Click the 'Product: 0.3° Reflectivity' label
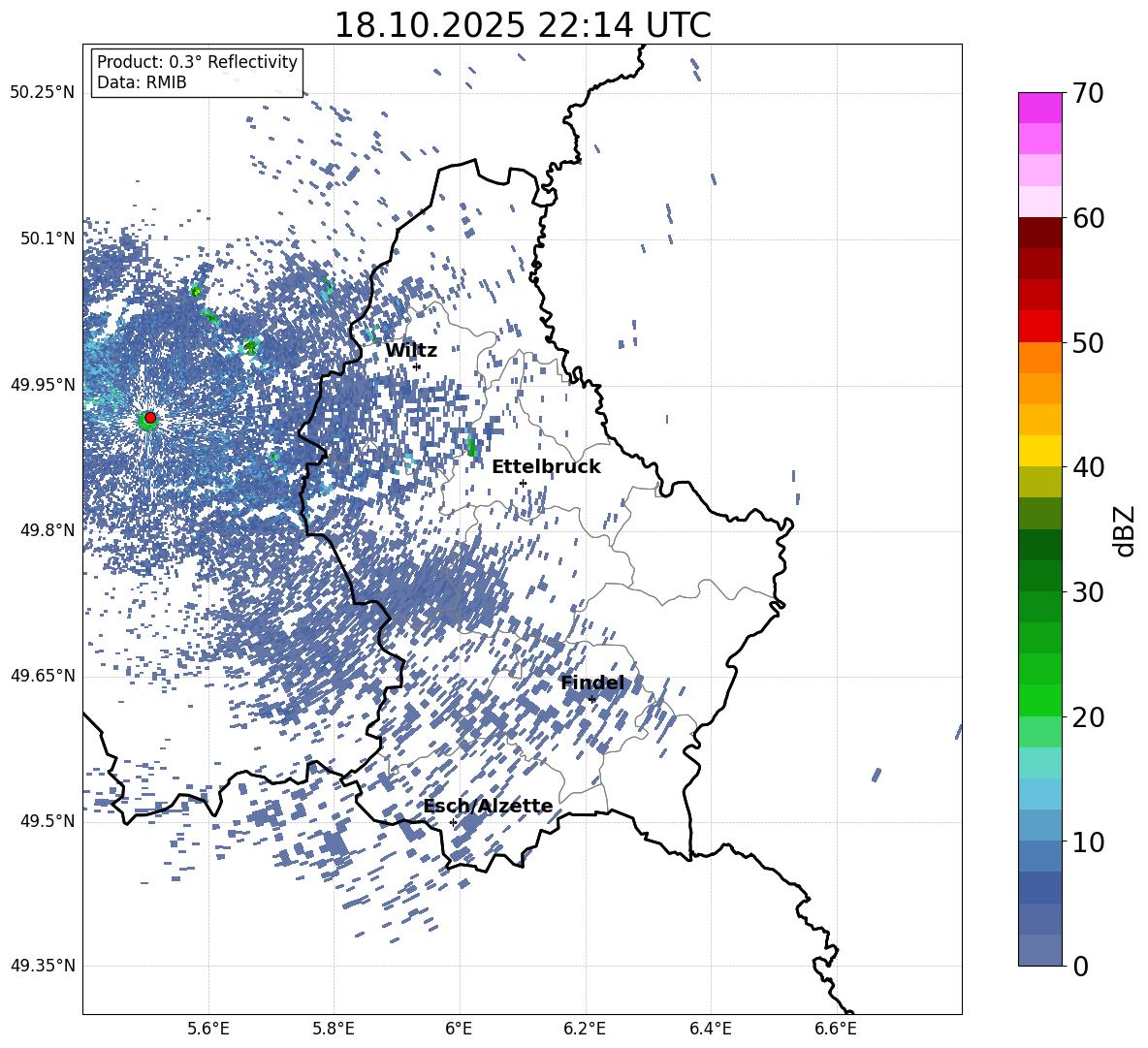Image resolution: width=1148 pixels, height=1048 pixels. 198,62
